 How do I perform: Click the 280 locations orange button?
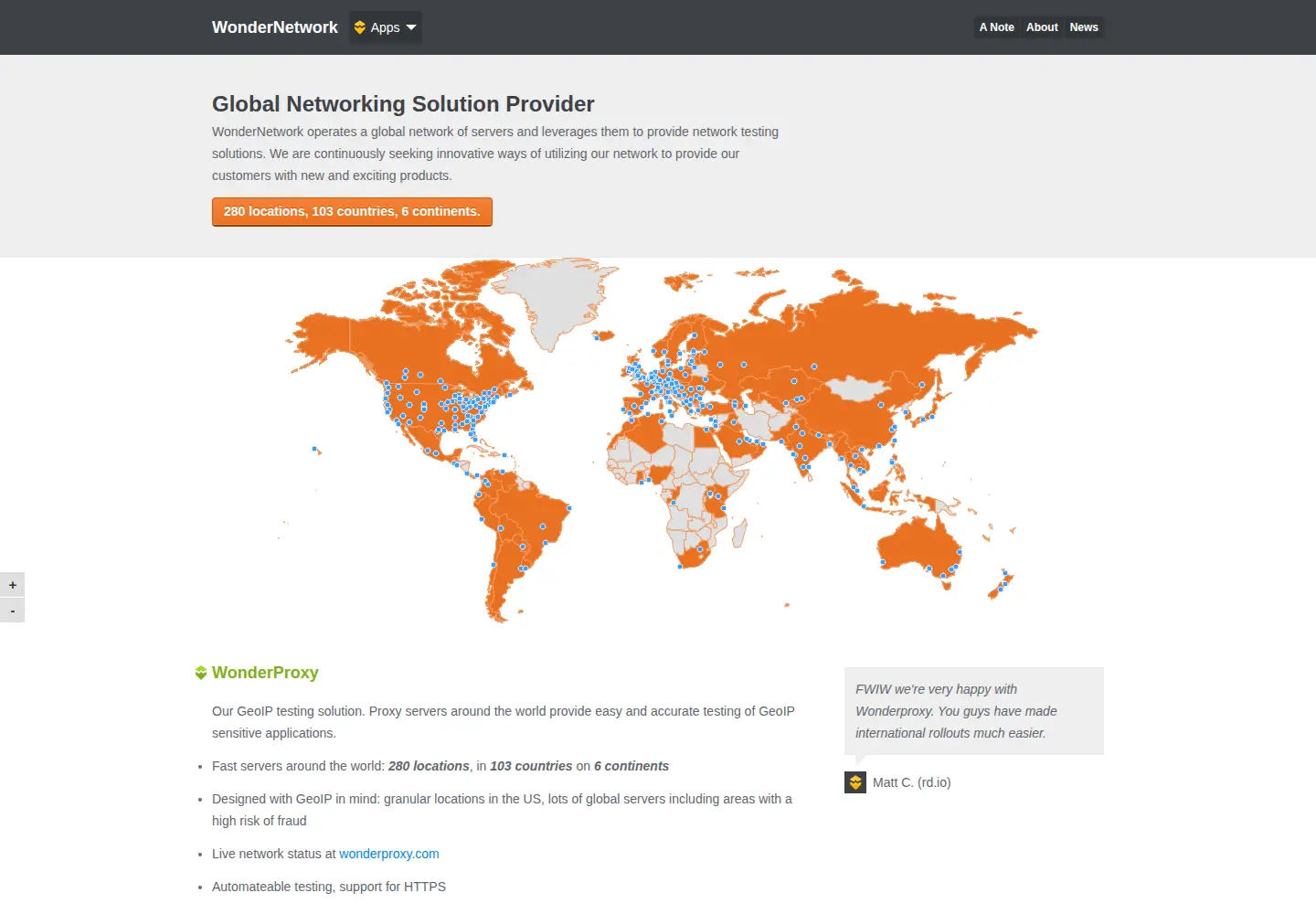tap(352, 211)
